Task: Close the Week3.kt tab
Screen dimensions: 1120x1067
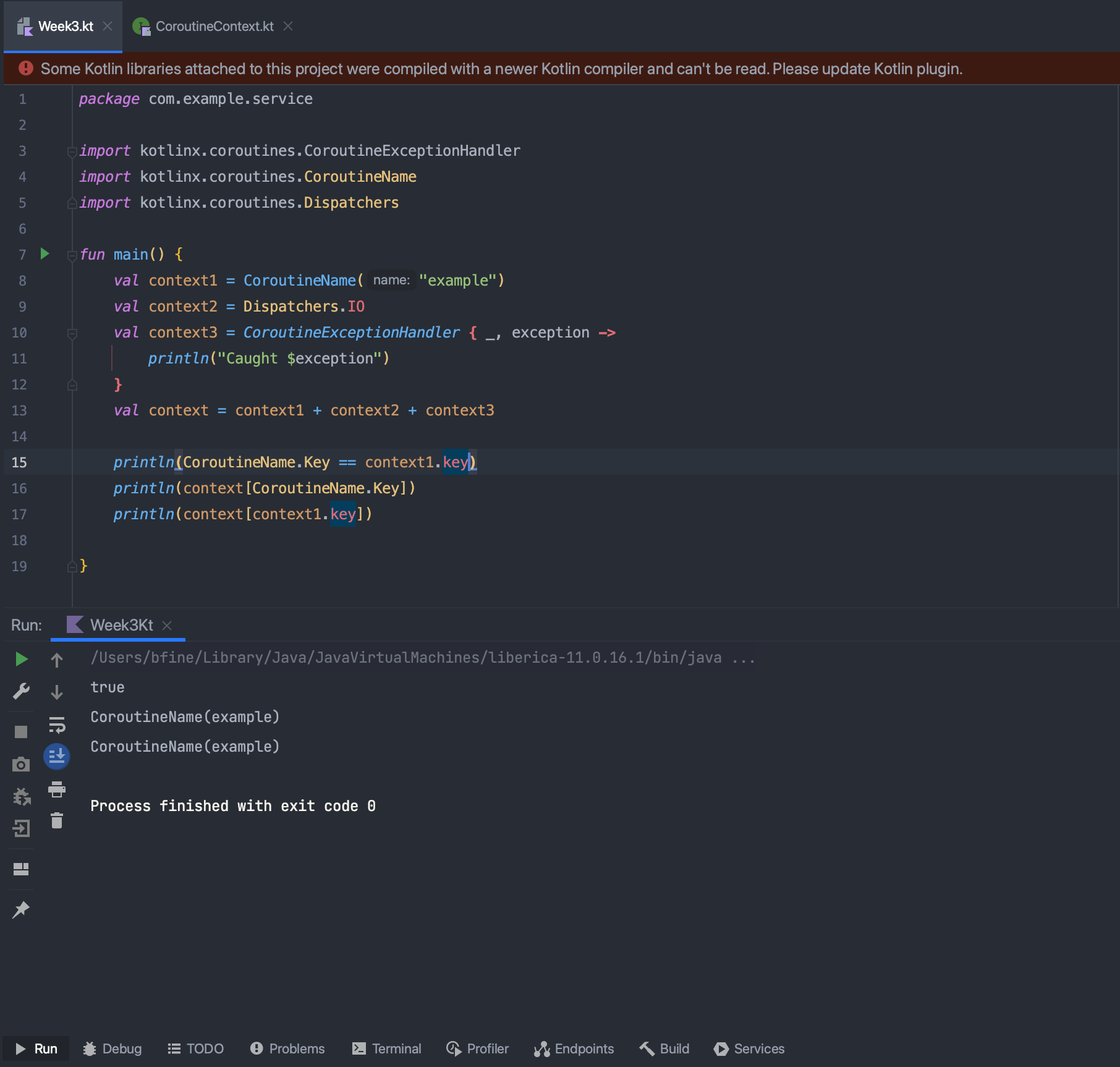Action: tap(108, 26)
